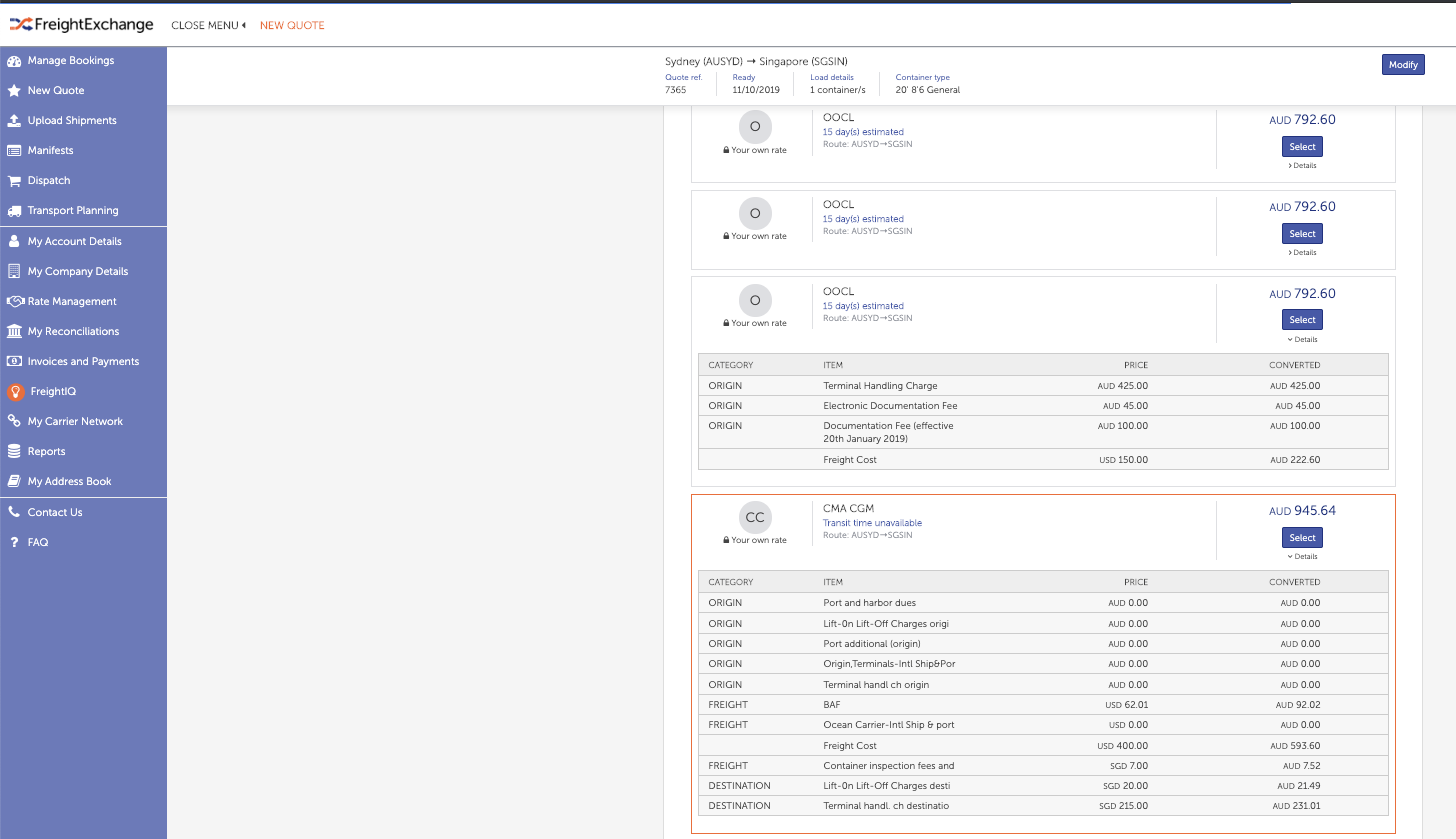The image size is (1456, 839).
Task: Click the AUD 92.02 converted value
Action: [1298, 705]
